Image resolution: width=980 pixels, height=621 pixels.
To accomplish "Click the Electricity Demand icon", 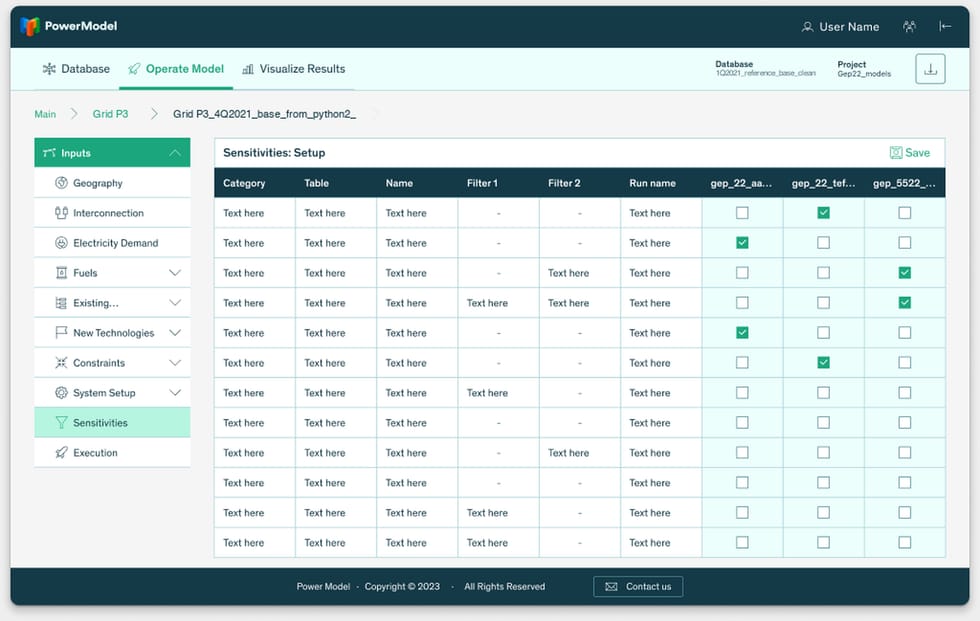I will (x=61, y=243).
